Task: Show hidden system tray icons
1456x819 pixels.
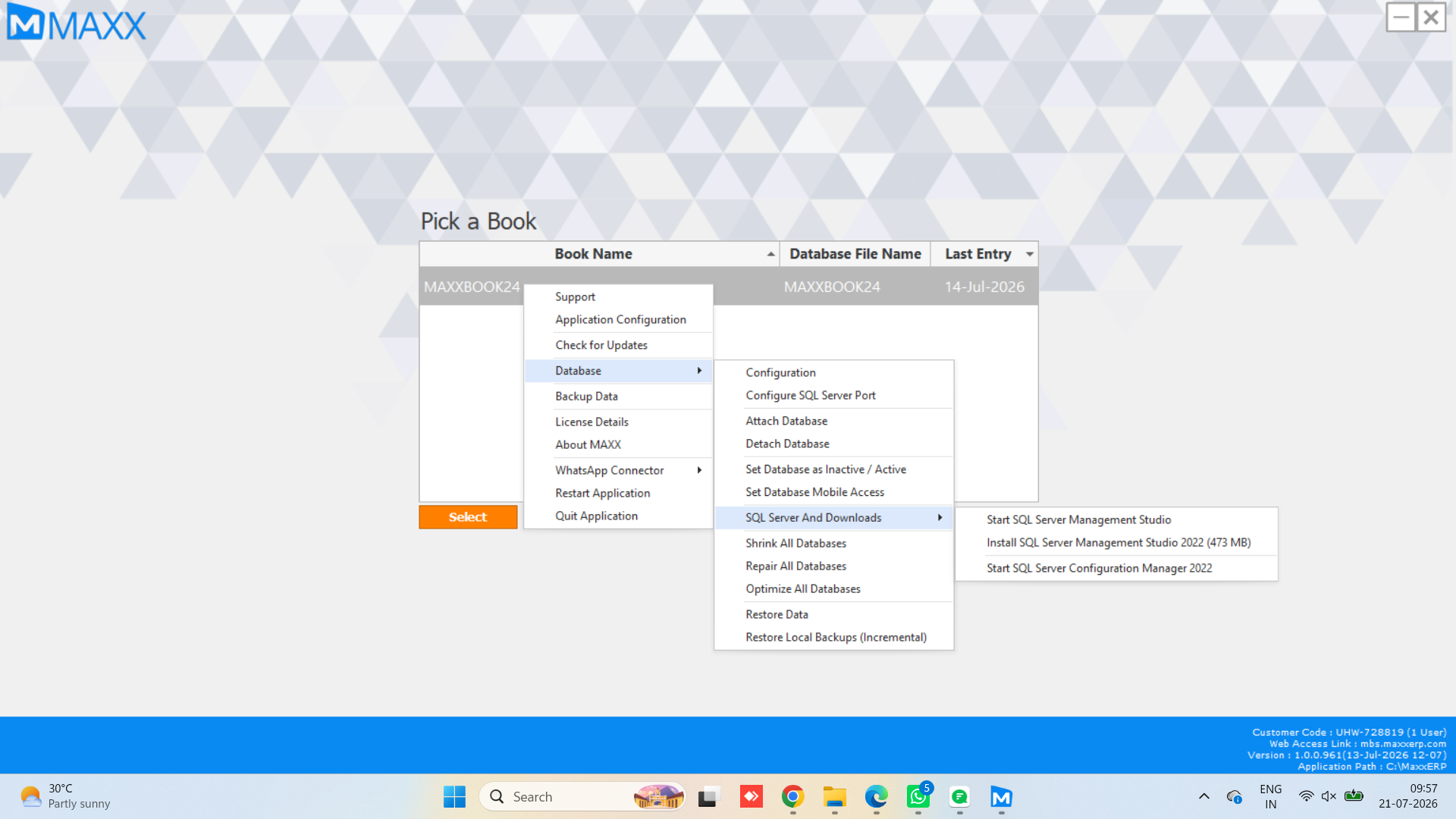Action: [x=1204, y=796]
